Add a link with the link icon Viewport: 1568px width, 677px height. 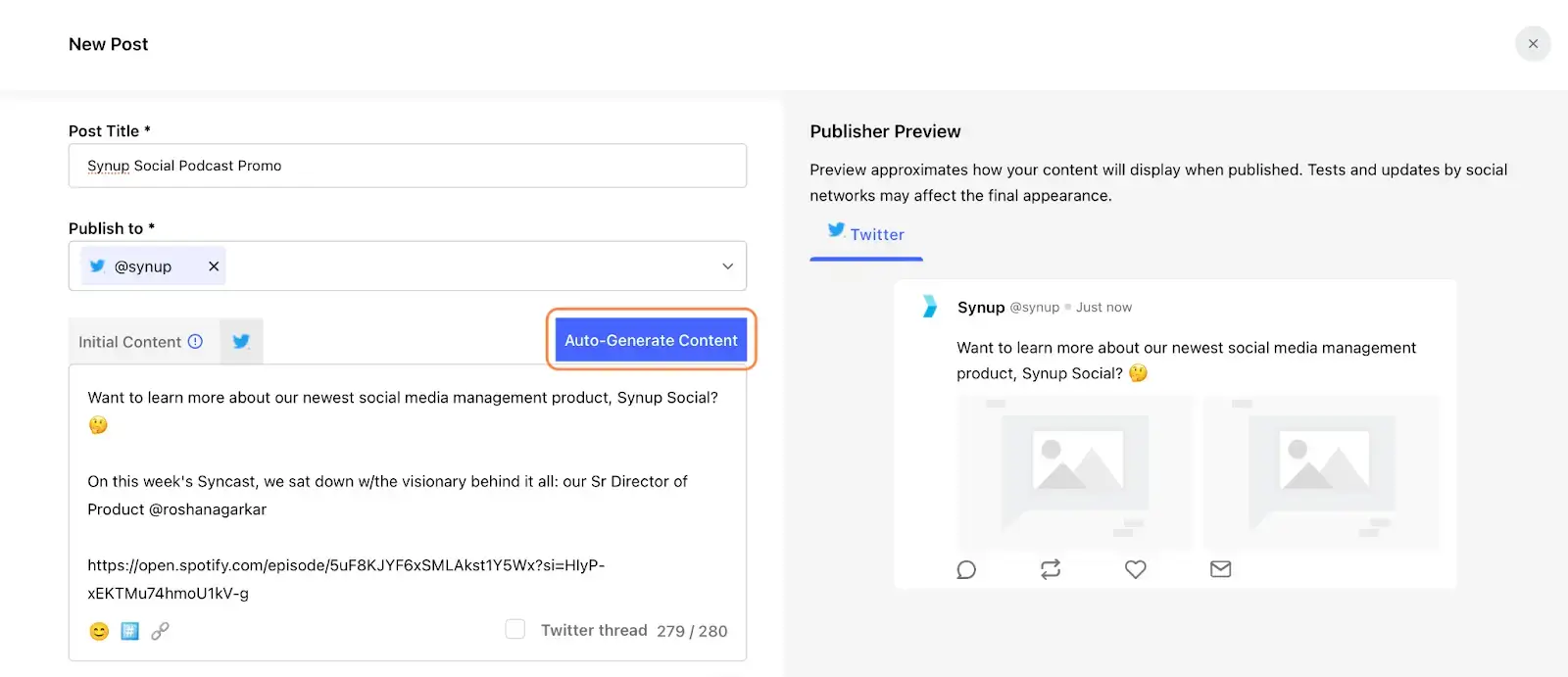click(x=160, y=631)
